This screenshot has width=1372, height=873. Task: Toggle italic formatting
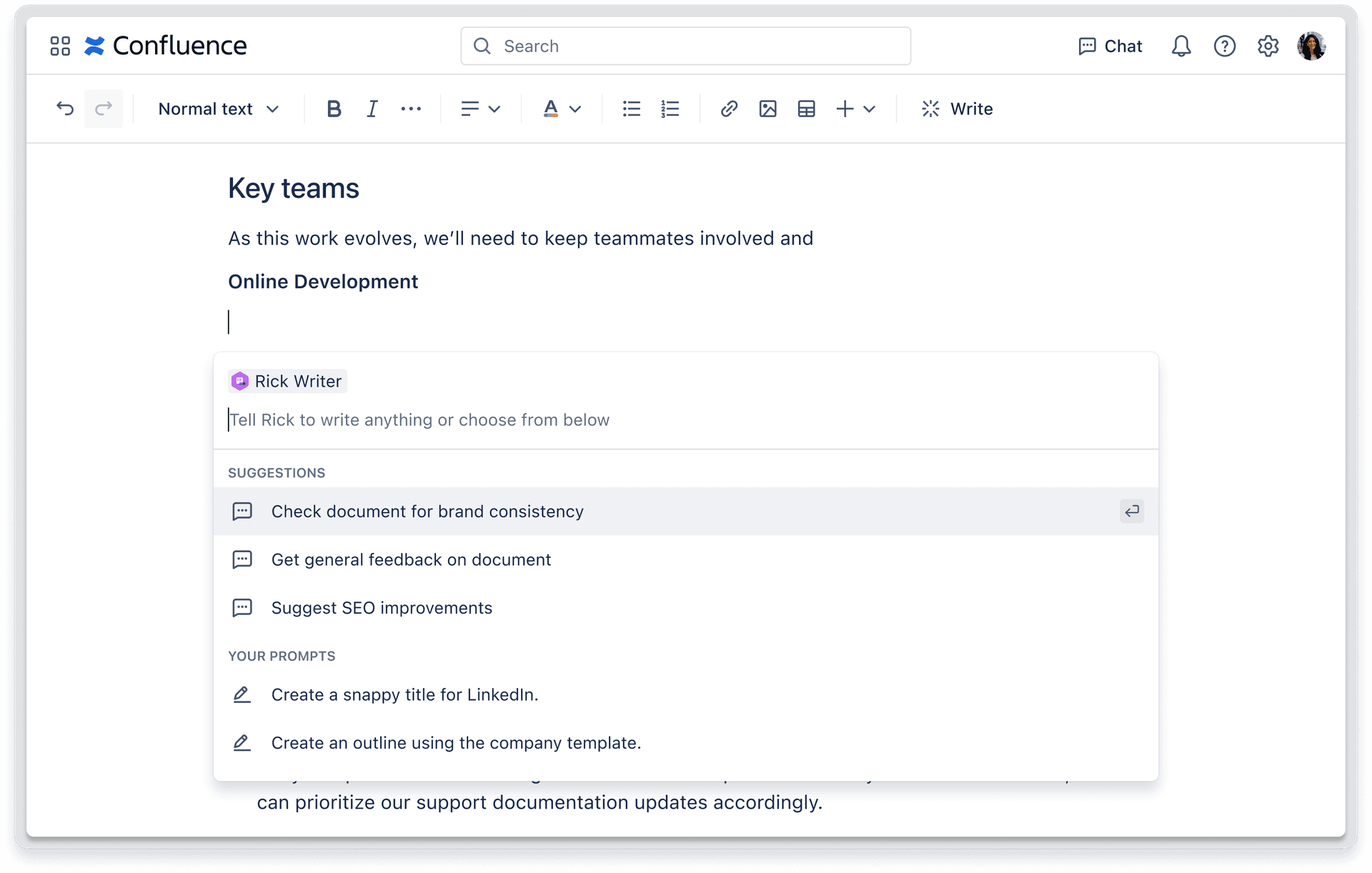pyautogui.click(x=372, y=109)
